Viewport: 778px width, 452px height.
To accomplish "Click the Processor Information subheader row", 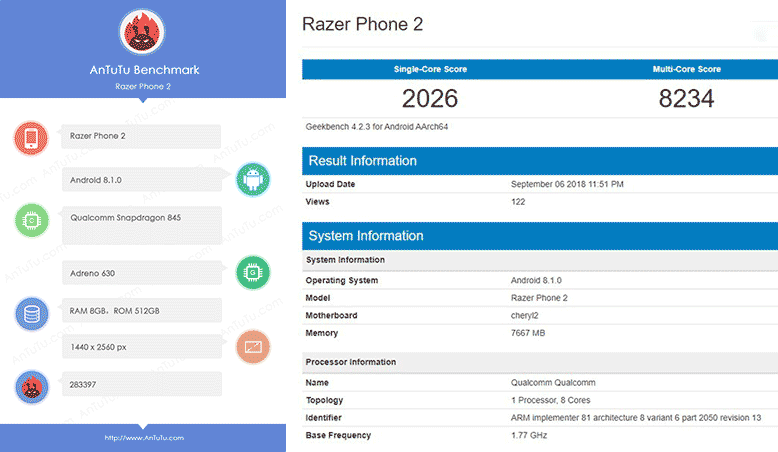I will [540, 362].
